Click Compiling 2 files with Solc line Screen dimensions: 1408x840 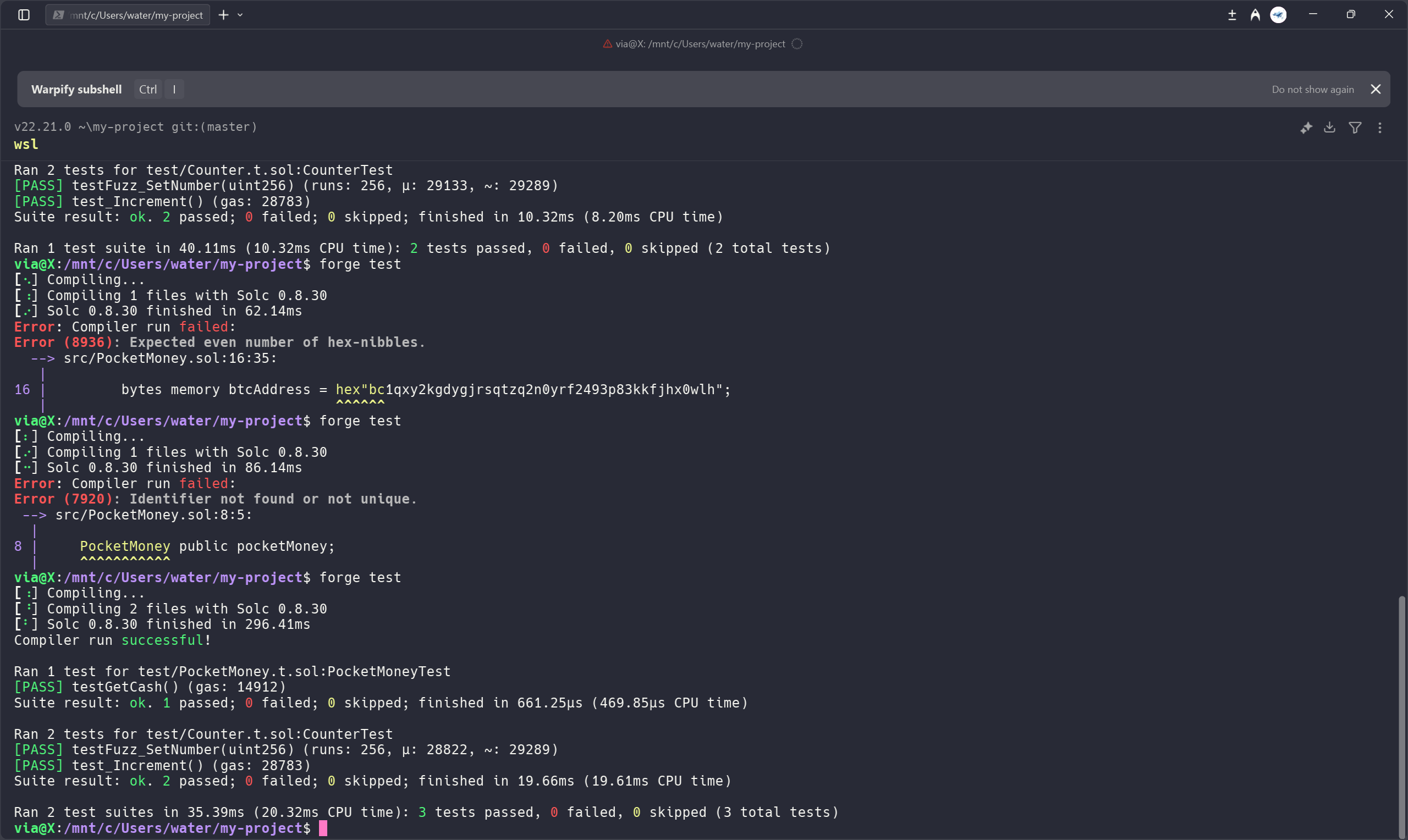pyautogui.click(x=187, y=609)
